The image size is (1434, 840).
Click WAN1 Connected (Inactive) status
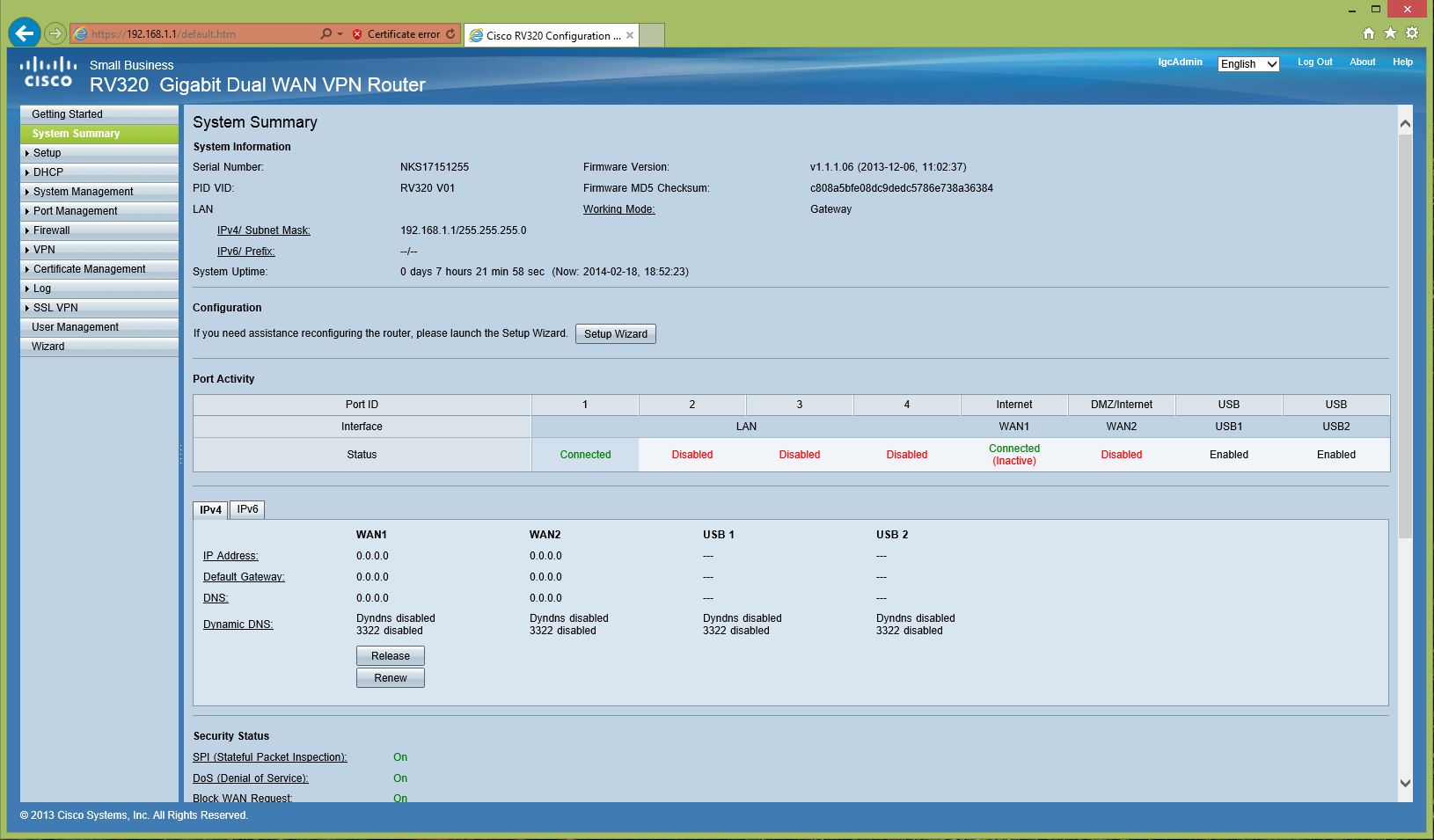(x=1014, y=455)
